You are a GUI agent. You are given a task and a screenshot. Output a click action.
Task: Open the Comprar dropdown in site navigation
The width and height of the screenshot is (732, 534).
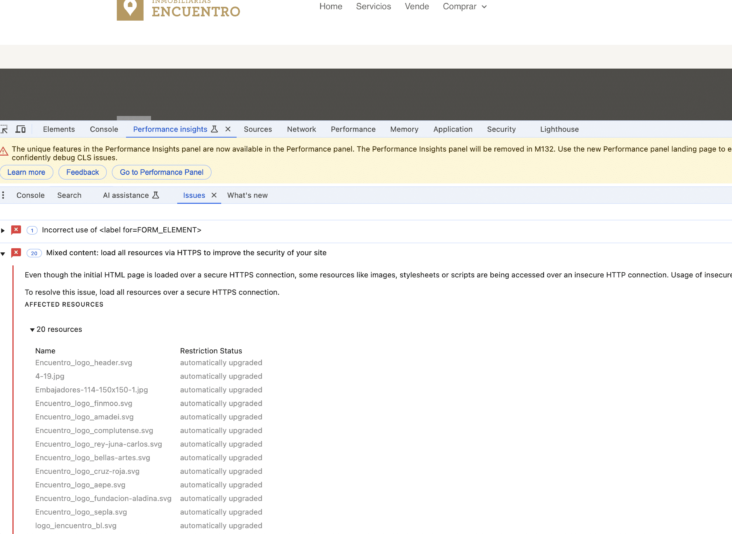464,6
